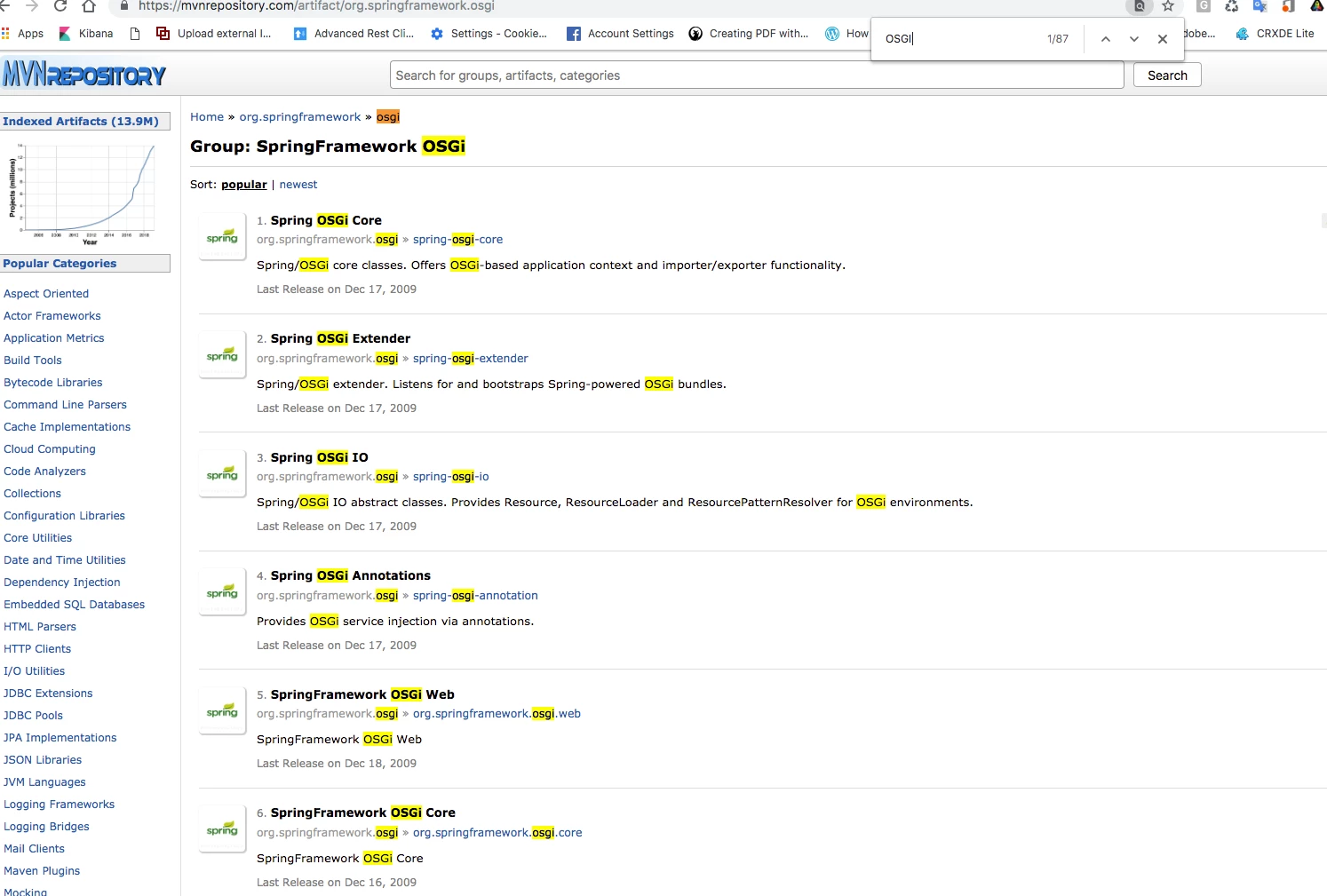Open Logging Frameworks category
1327x896 pixels.
pos(60,805)
